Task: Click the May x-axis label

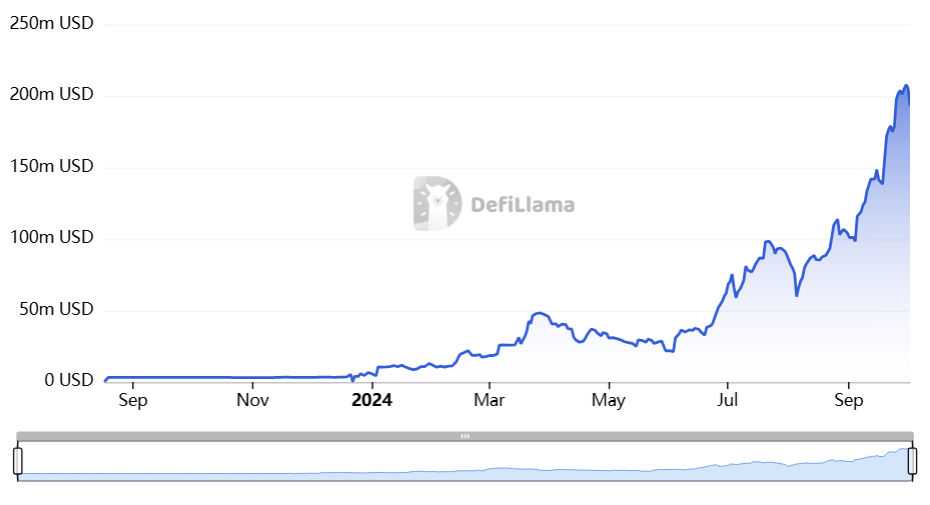Action: 609,400
